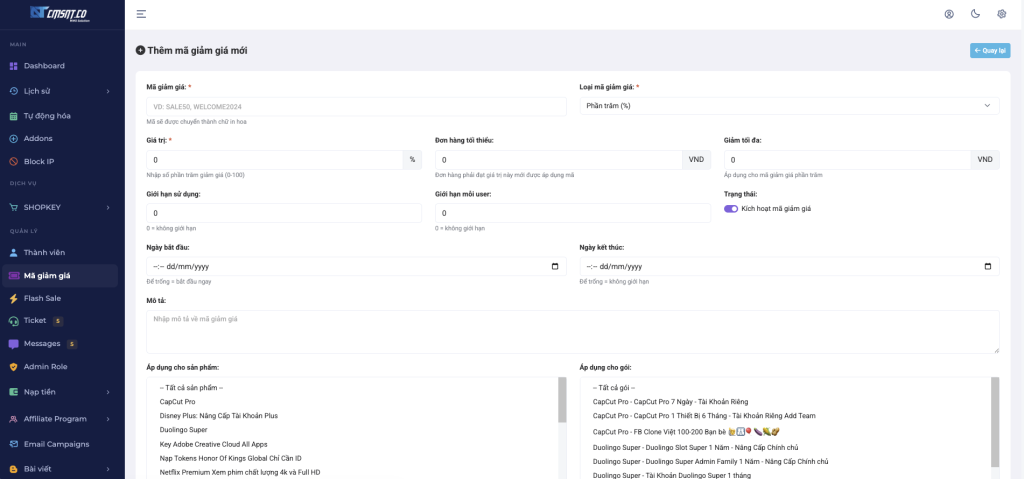Open calendar picker for Ngày bắt đầu
The height and width of the screenshot is (479, 1024).
tap(555, 267)
